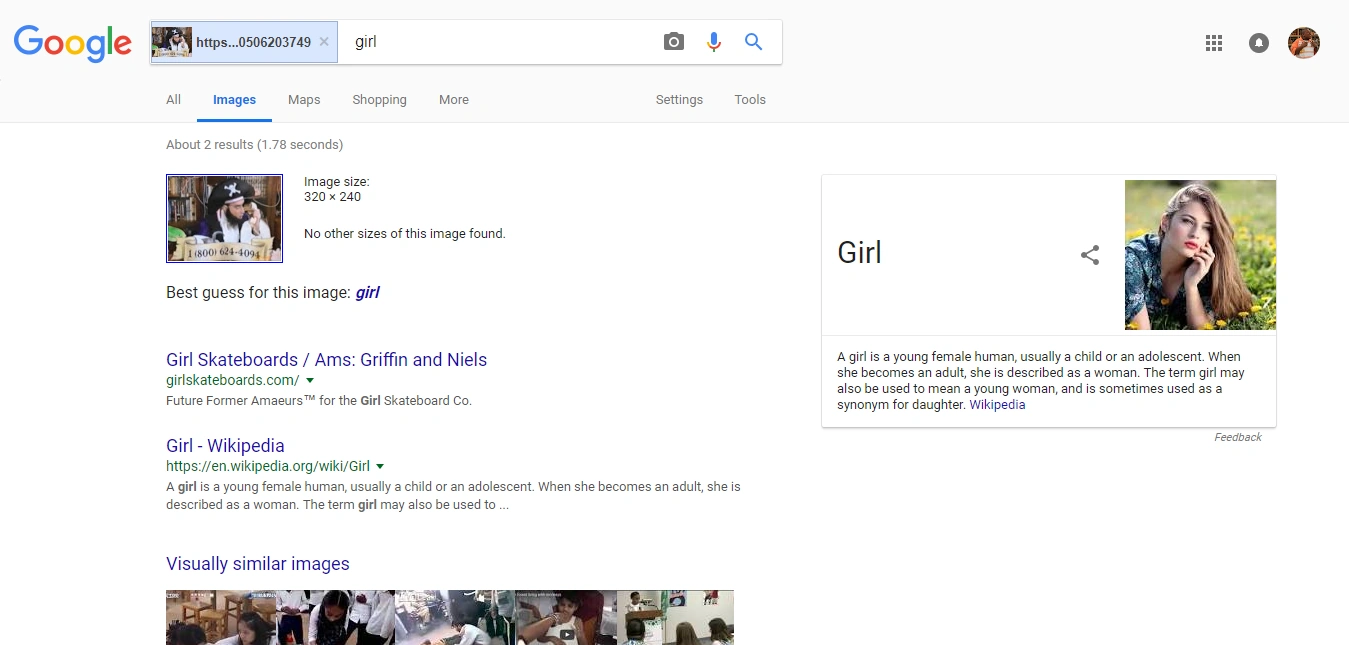Open Visually similar images link

point(257,564)
